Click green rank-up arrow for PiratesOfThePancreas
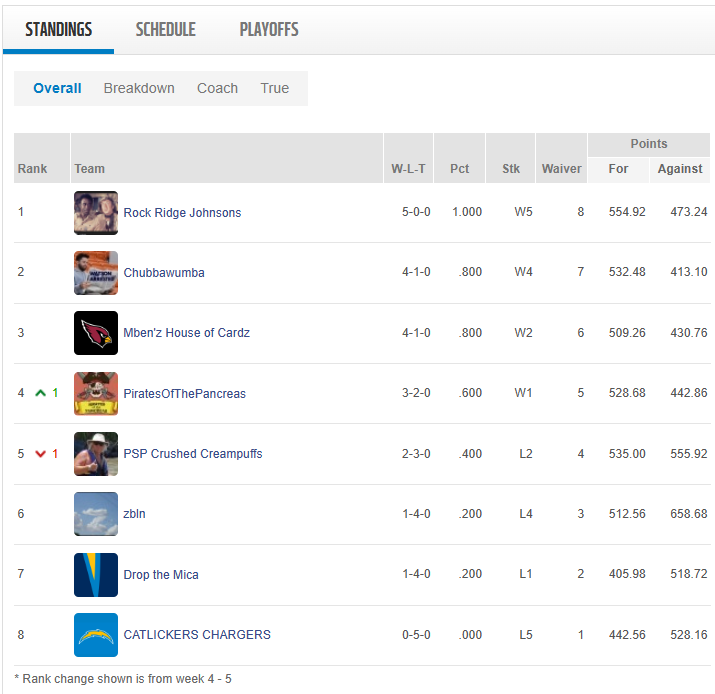The height and width of the screenshot is (694, 715). pos(40,394)
